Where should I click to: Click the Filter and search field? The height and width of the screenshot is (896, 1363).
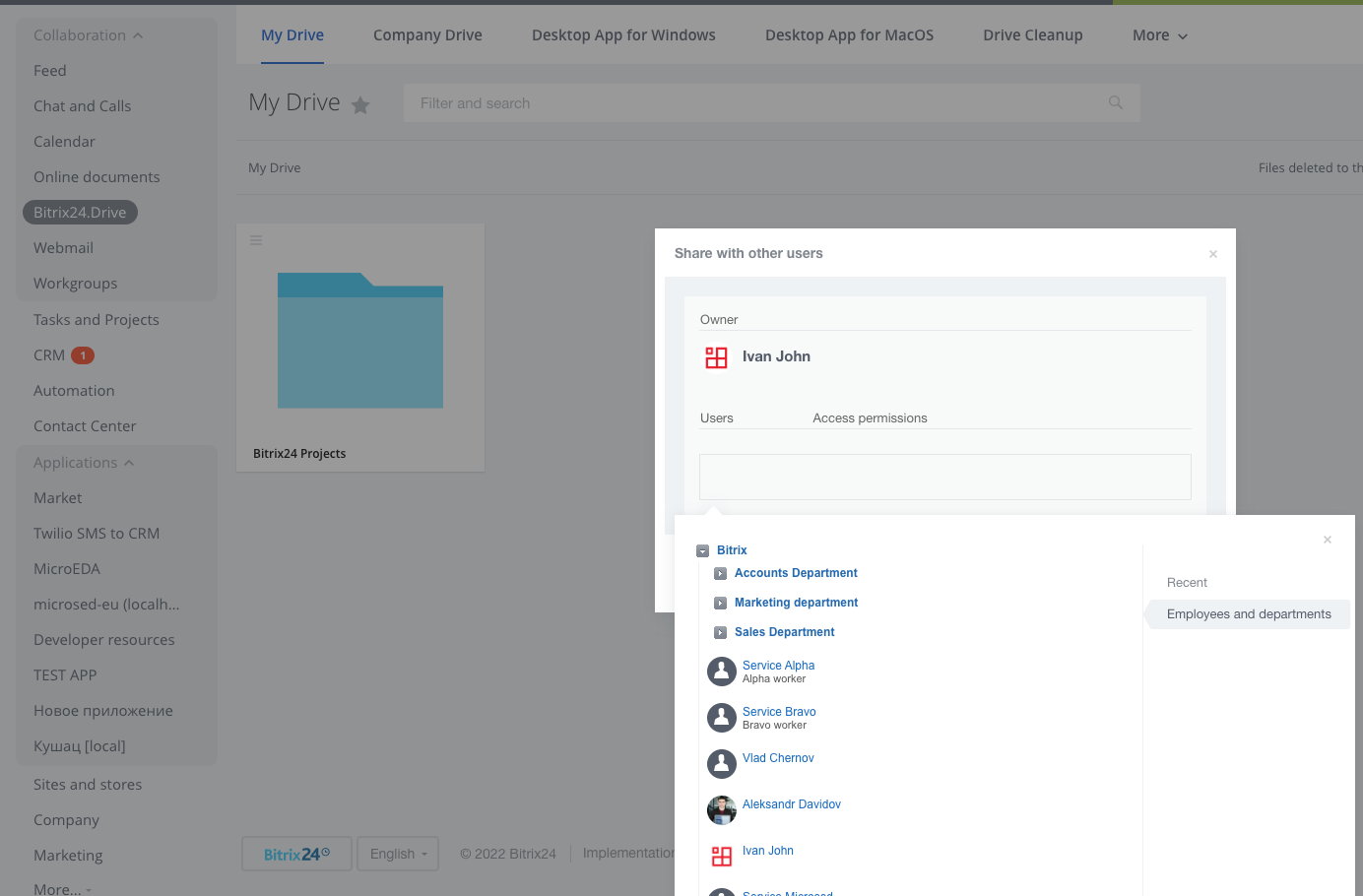pyautogui.click(x=772, y=102)
